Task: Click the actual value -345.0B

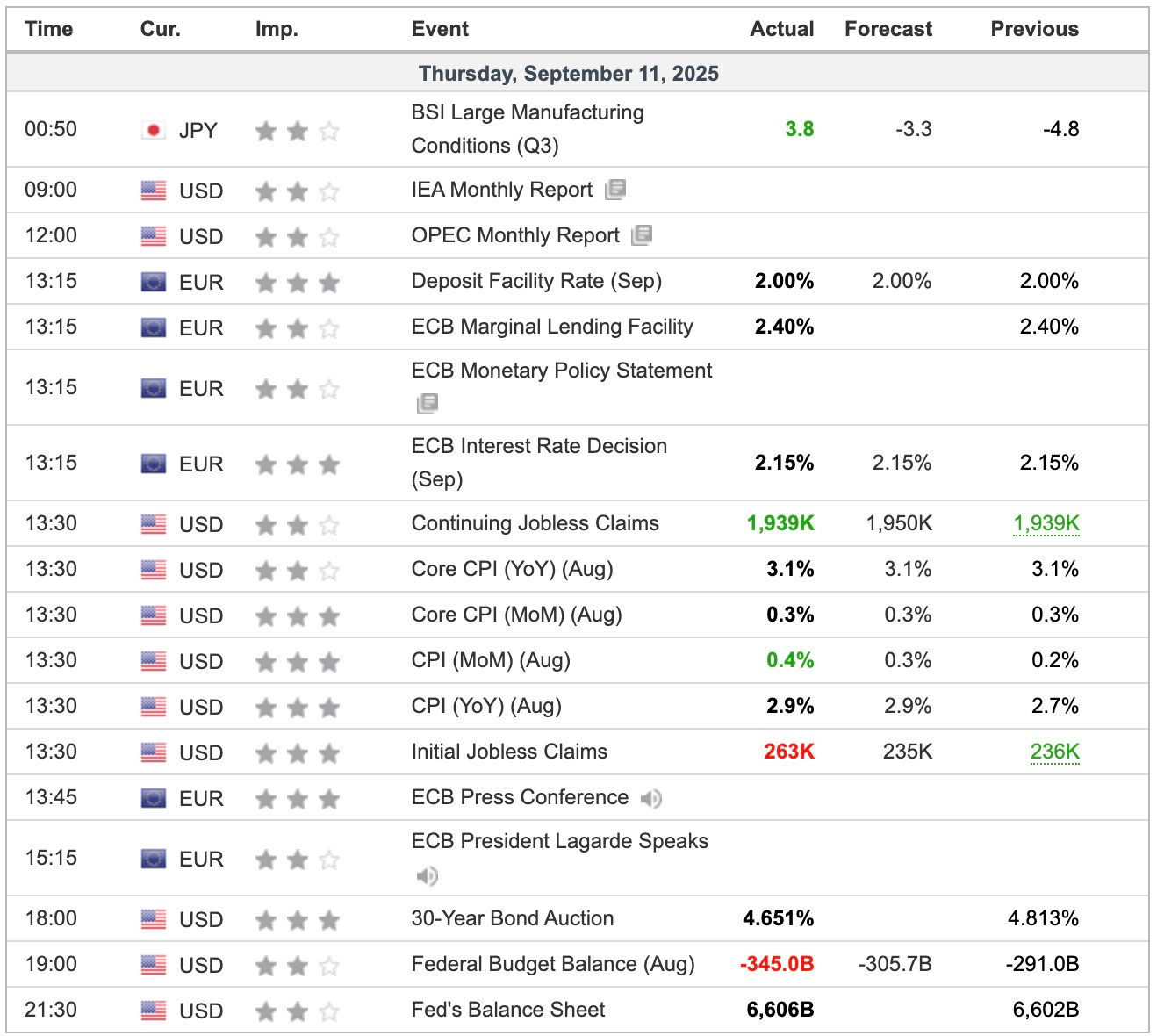Action: tap(777, 964)
